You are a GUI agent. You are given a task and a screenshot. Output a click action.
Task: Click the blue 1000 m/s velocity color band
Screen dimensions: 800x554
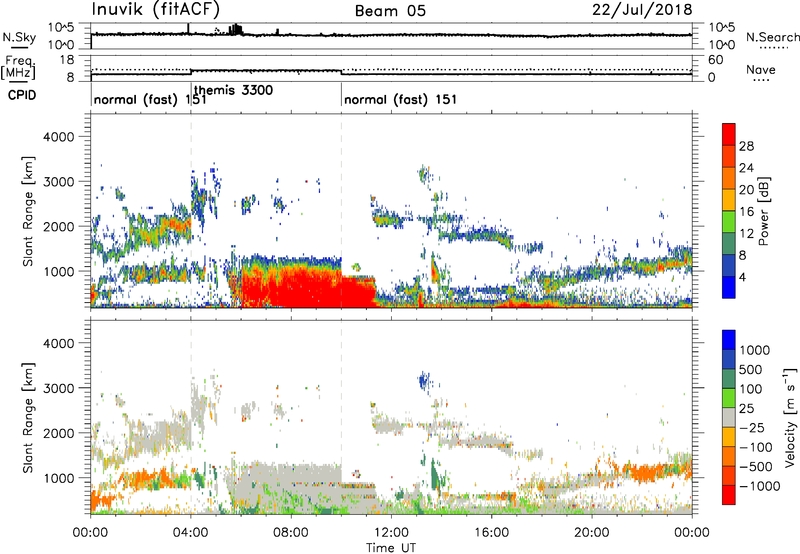729,340
